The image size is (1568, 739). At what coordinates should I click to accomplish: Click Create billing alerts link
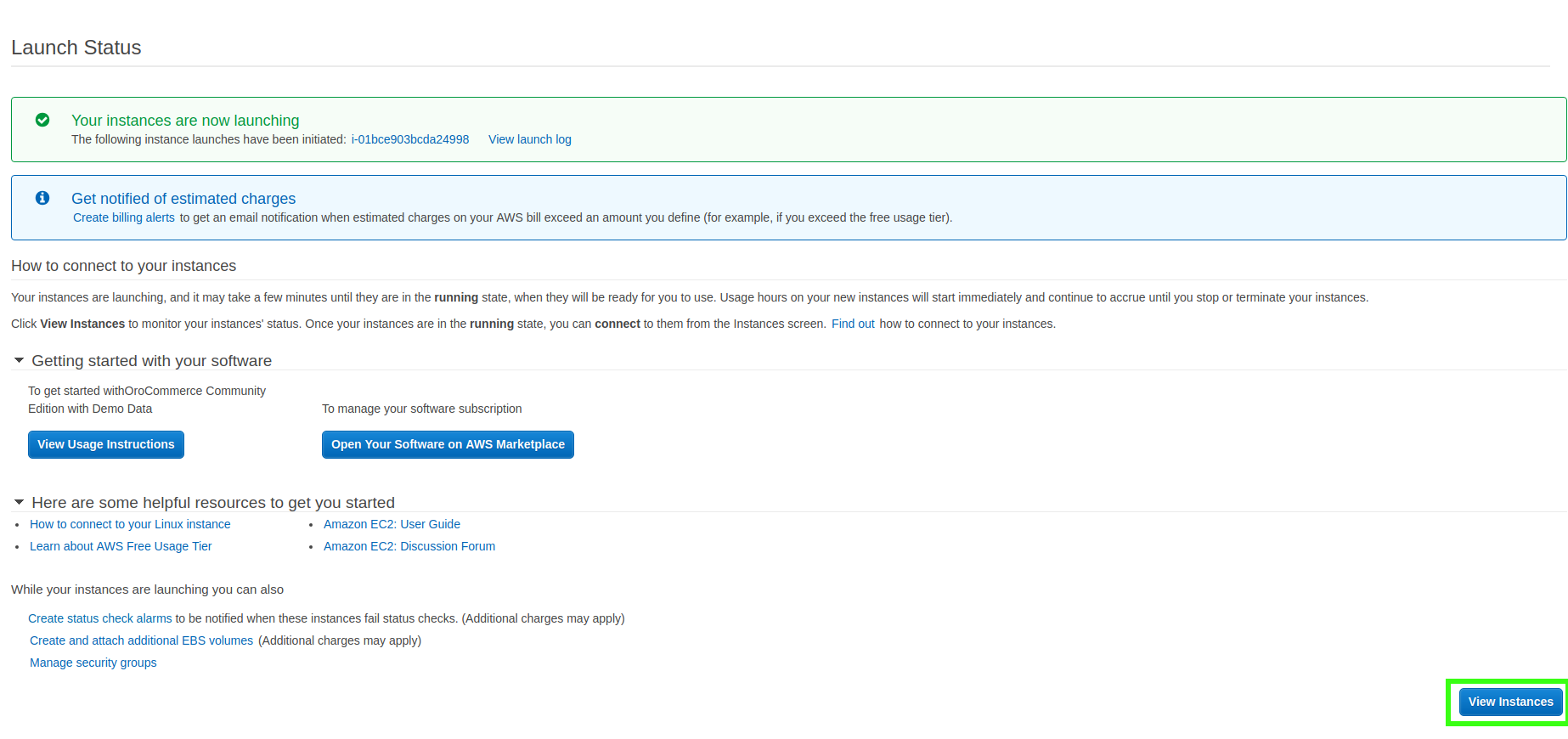pyautogui.click(x=124, y=217)
